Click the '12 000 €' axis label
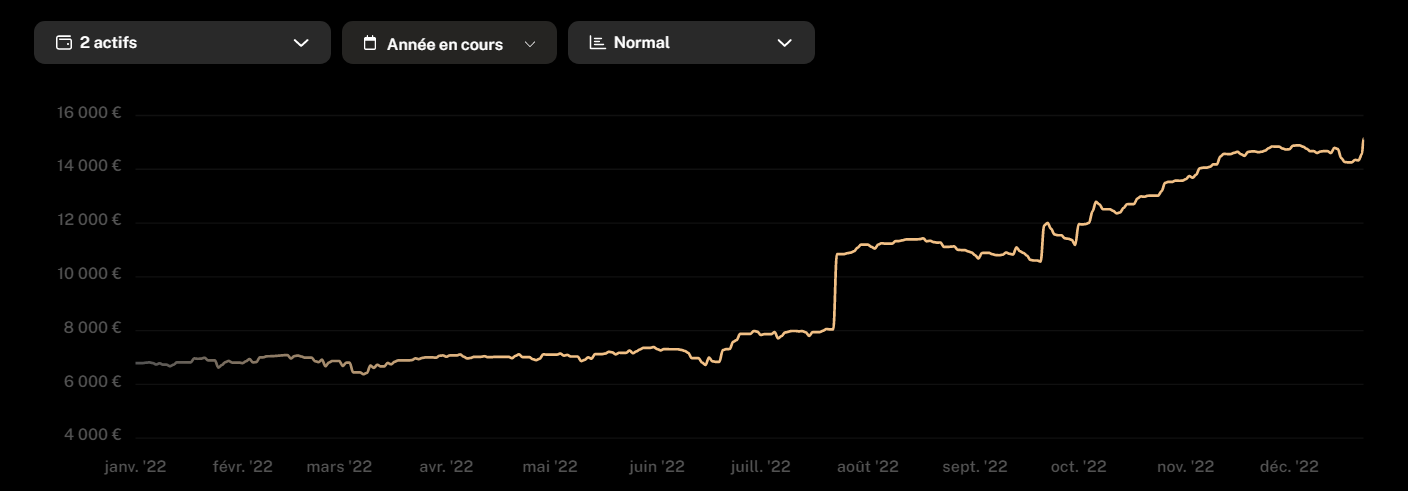 pos(88,220)
